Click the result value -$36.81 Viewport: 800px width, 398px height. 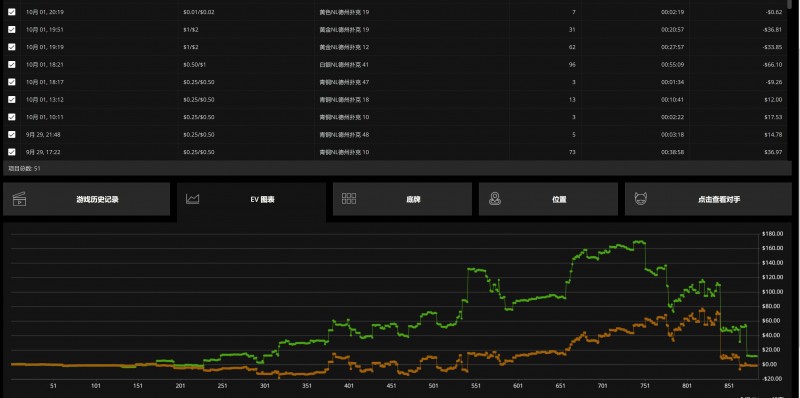pyautogui.click(x=772, y=30)
